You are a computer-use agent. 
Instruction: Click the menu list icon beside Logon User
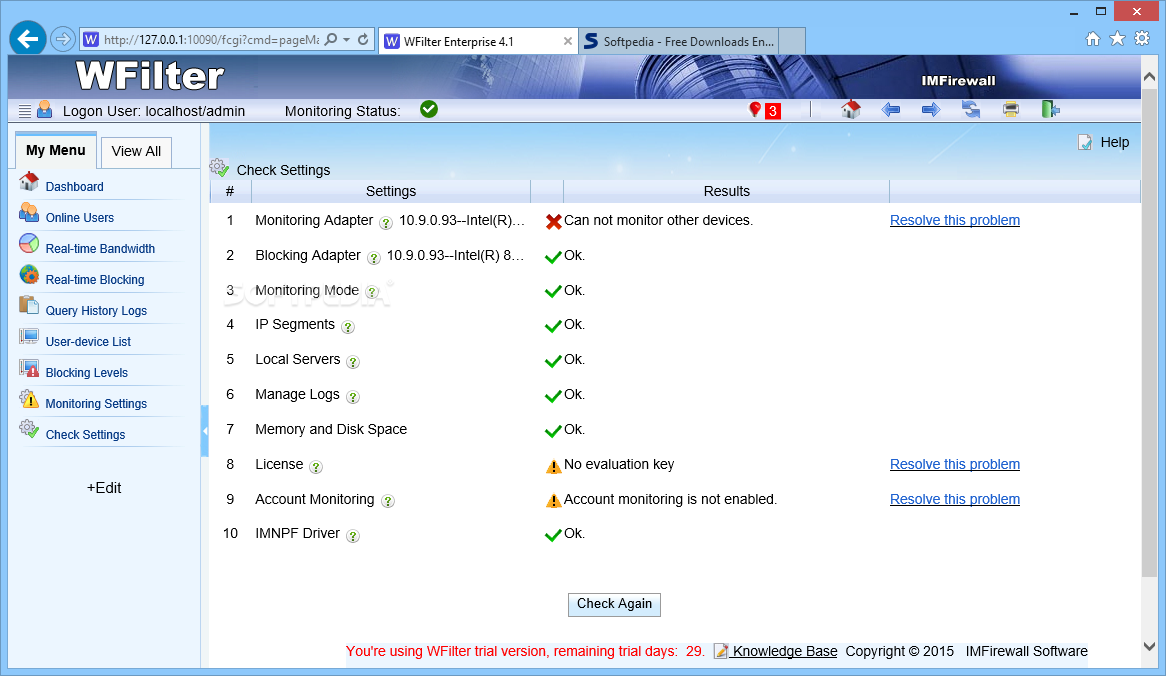[25, 111]
